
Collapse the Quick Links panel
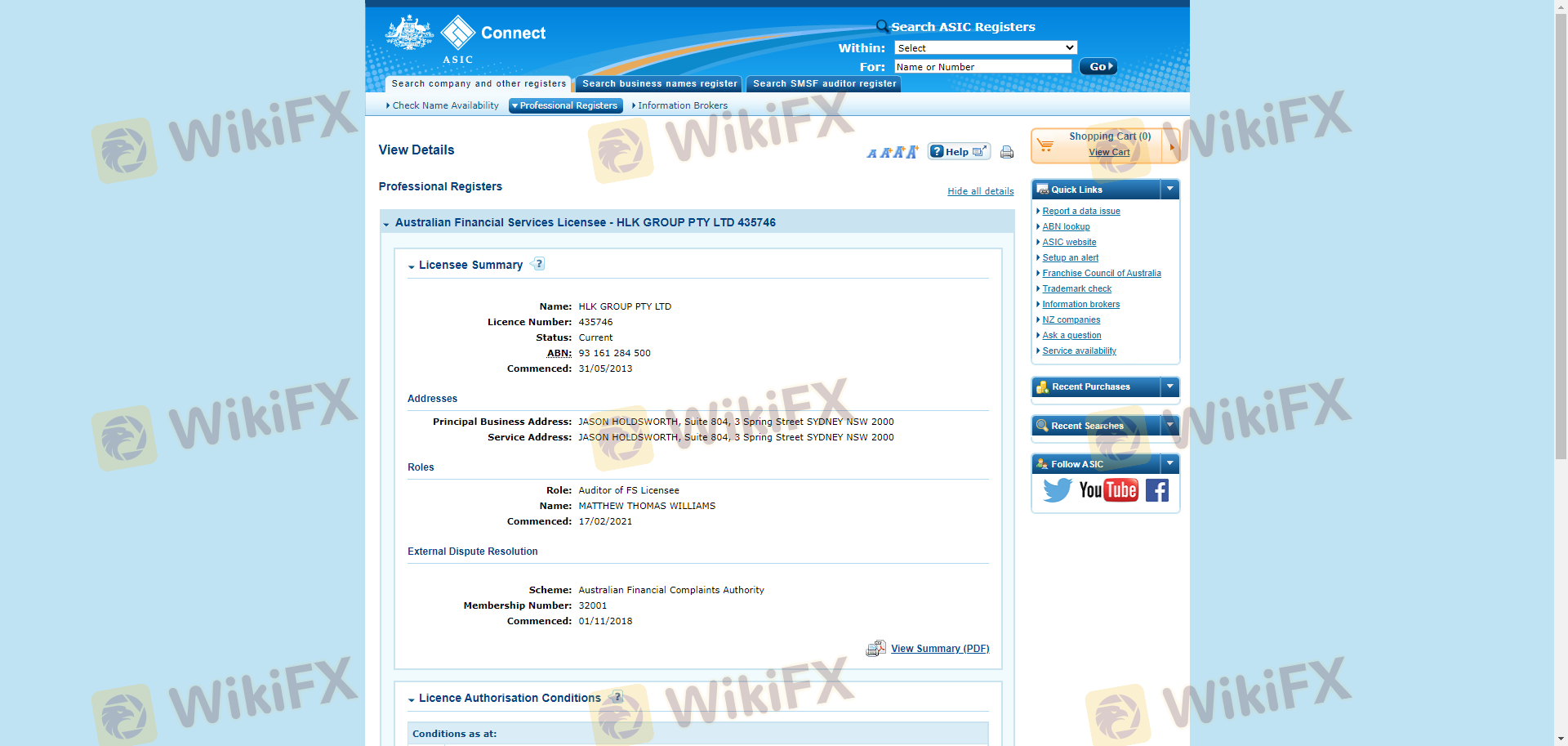pyautogui.click(x=1170, y=190)
